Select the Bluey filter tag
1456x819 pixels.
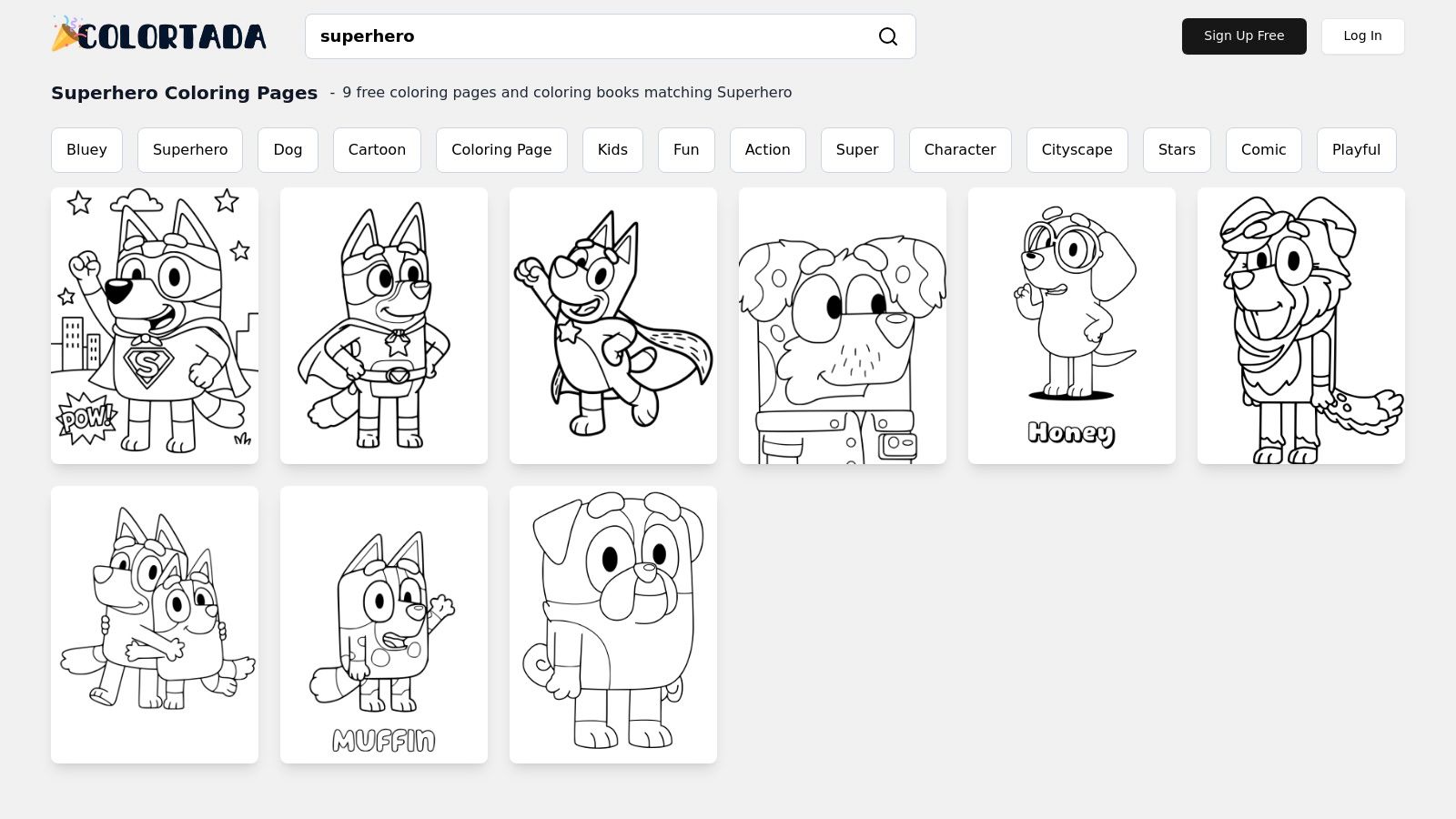point(86,149)
